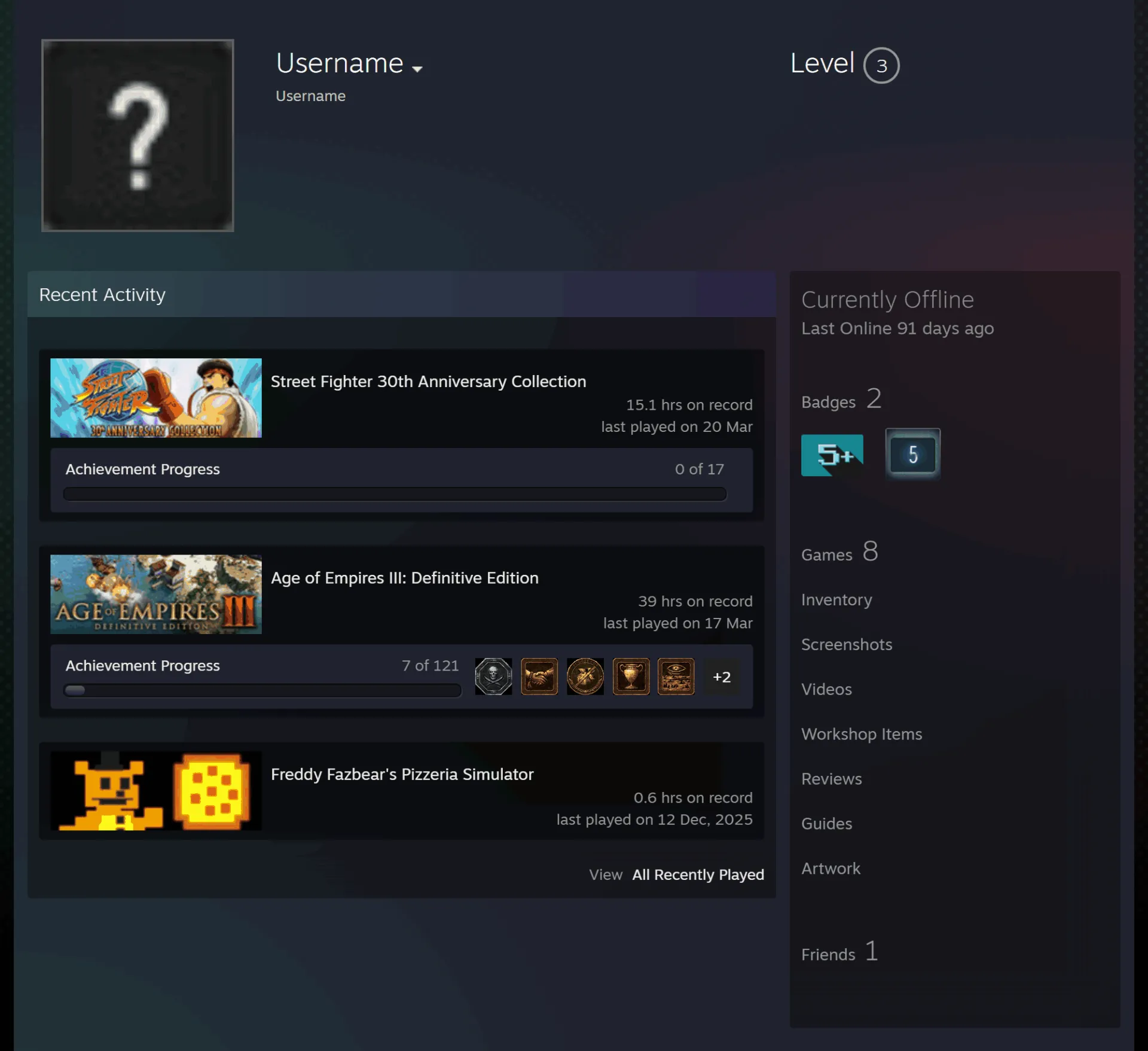This screenshot has width=1148, height=1051.
Task: Click the '0 of 17' achievement count
Action: (x=700, y=469)
